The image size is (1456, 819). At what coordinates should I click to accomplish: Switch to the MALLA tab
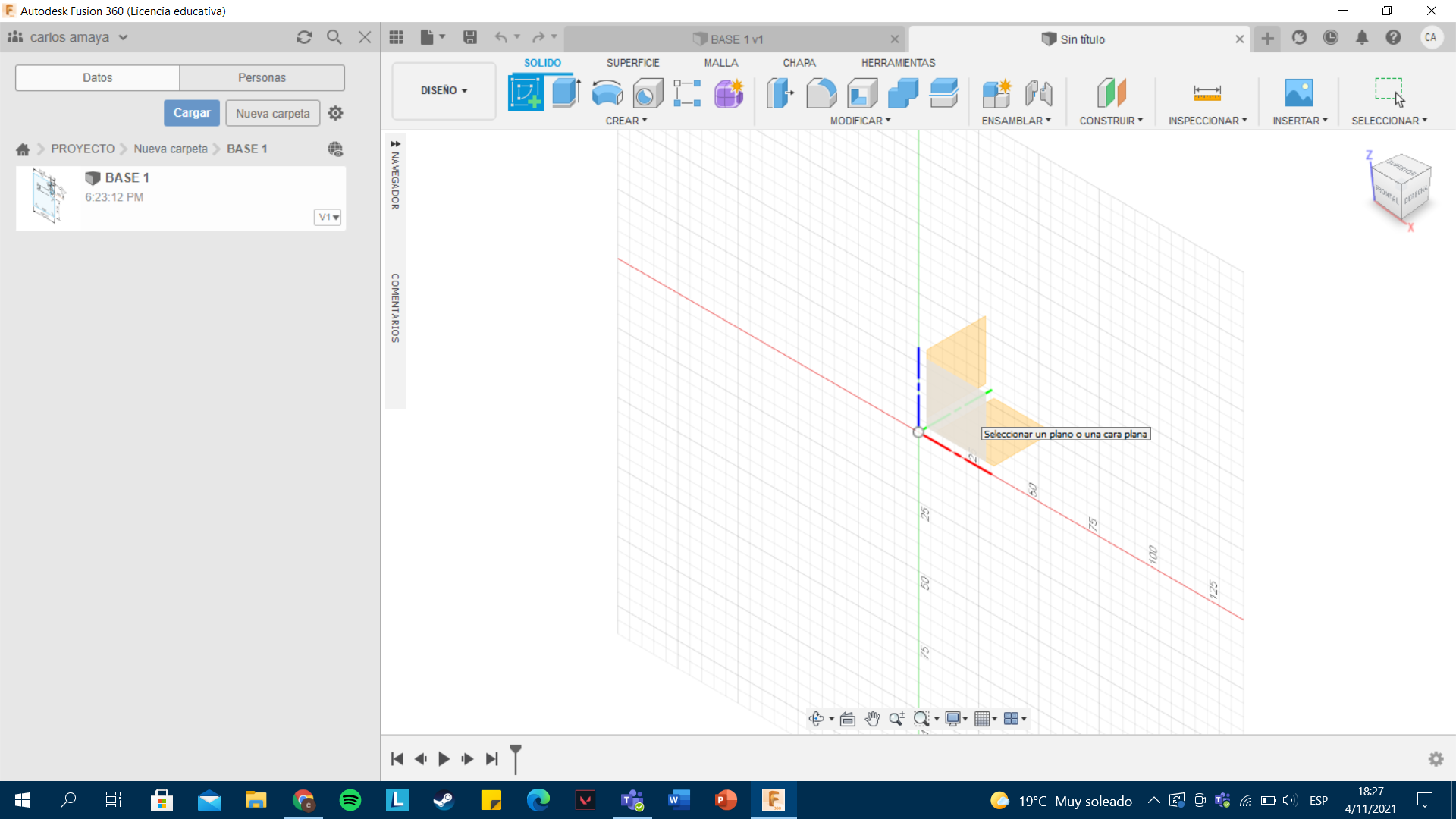click(x=720, y=63)
